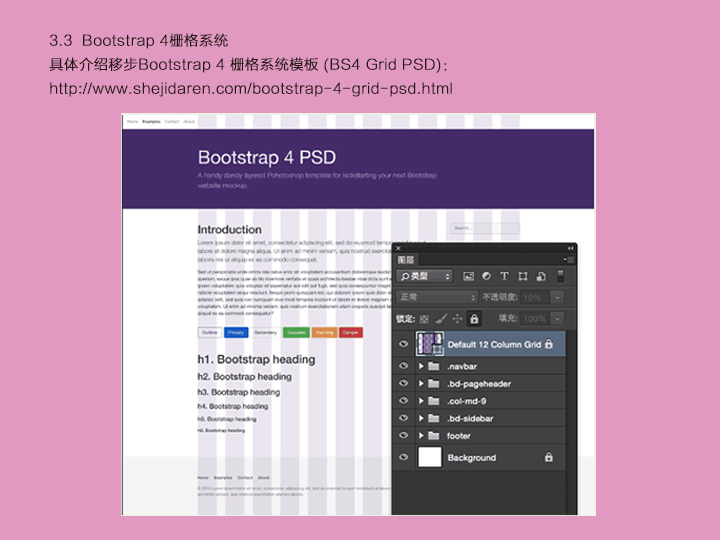Click lock icon on Background layer
The height and width of the screenshot is (540, 720).
[x=549, y=457]
